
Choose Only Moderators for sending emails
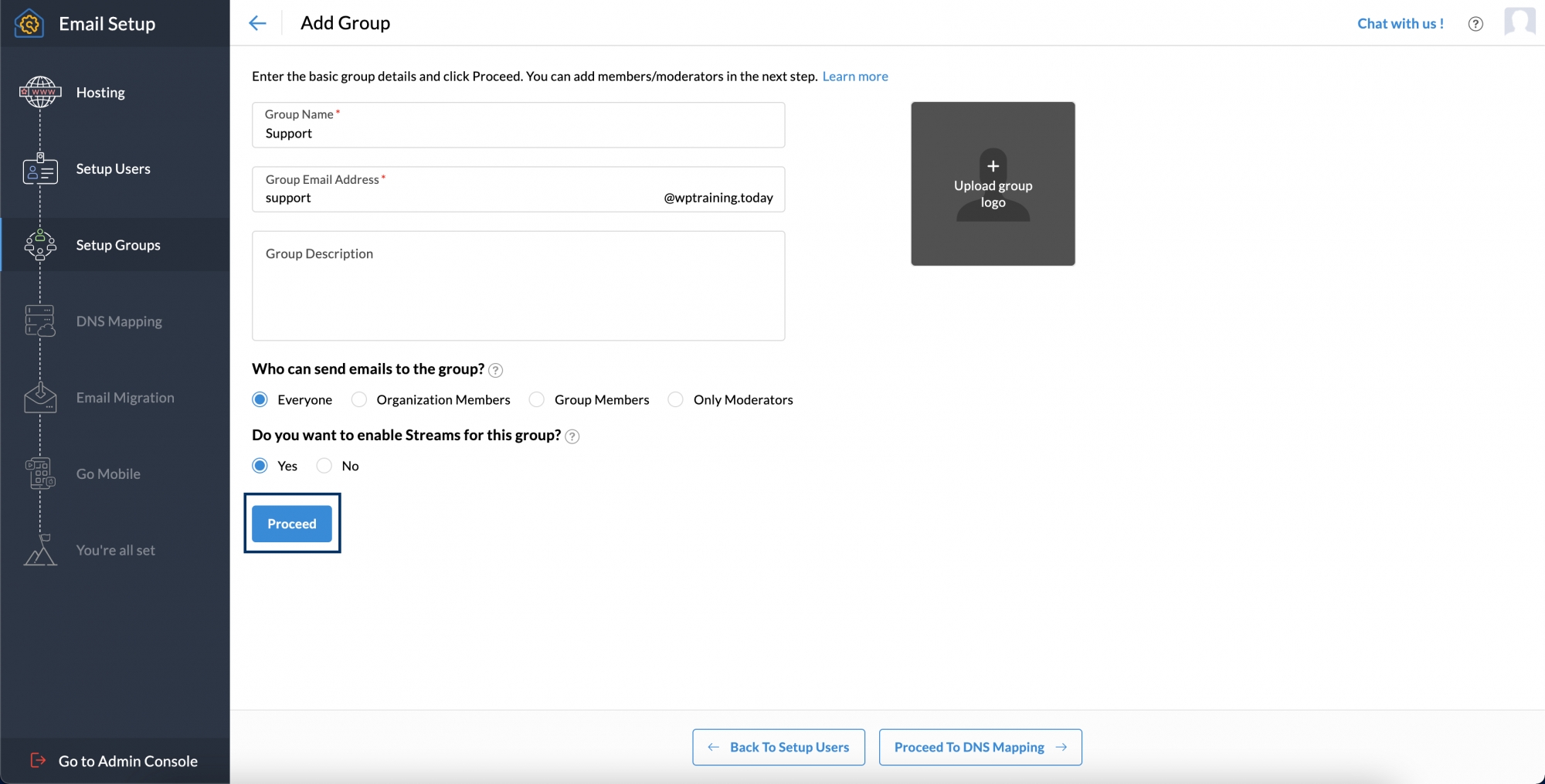[x=675, y=399]
